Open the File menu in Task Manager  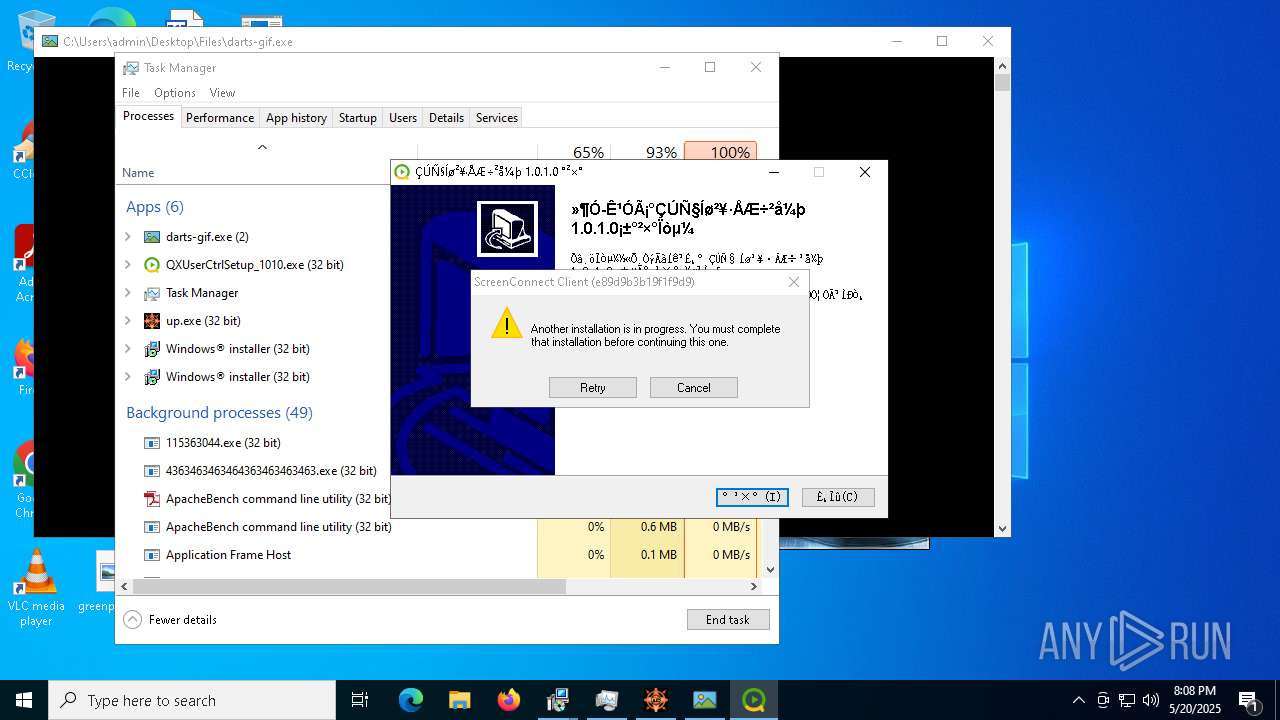(131, 93)
